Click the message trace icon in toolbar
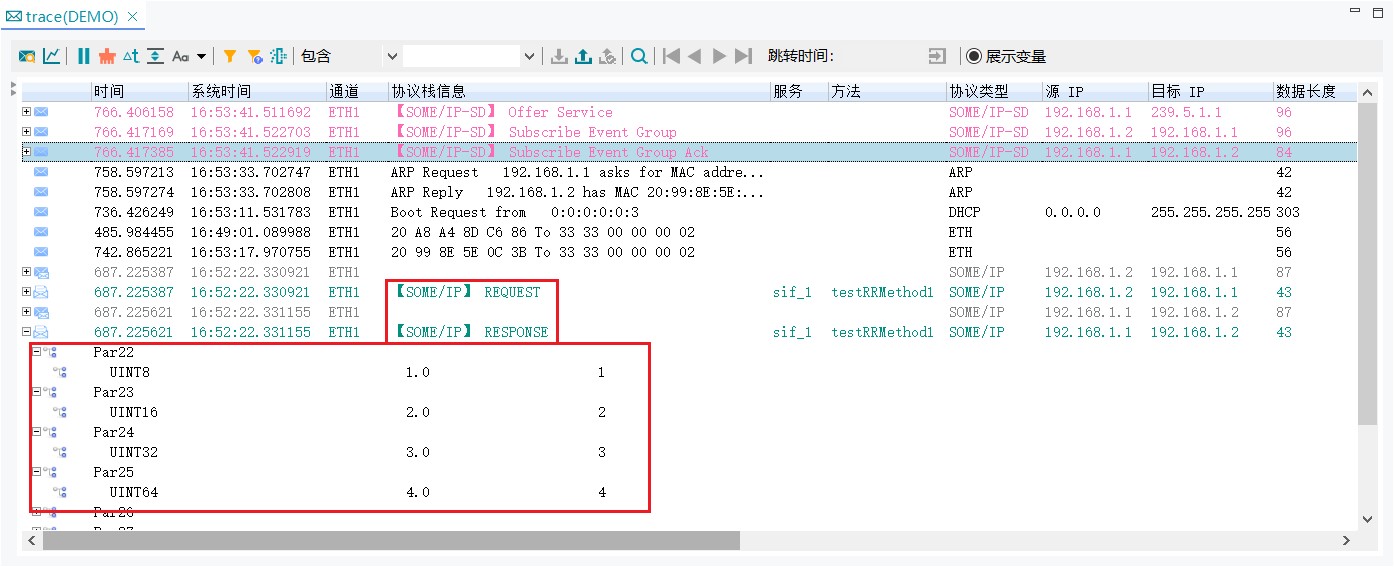Viewport: 1394px width, 567px height. click(x=27, y=57)
